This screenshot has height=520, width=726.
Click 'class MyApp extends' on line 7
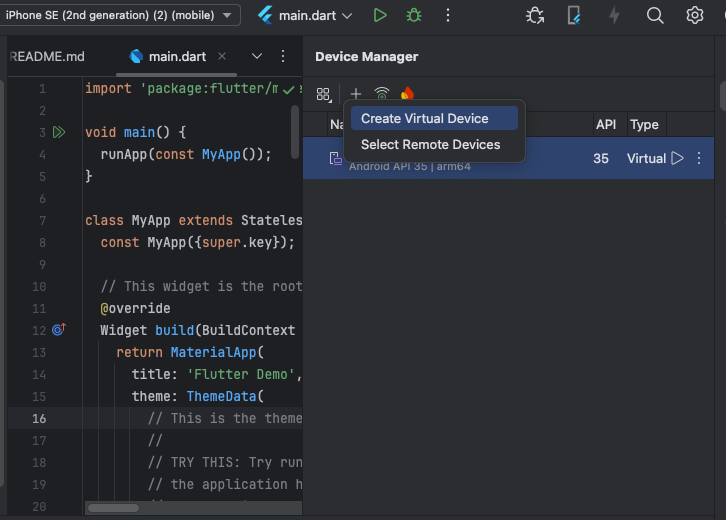point(159,220)
